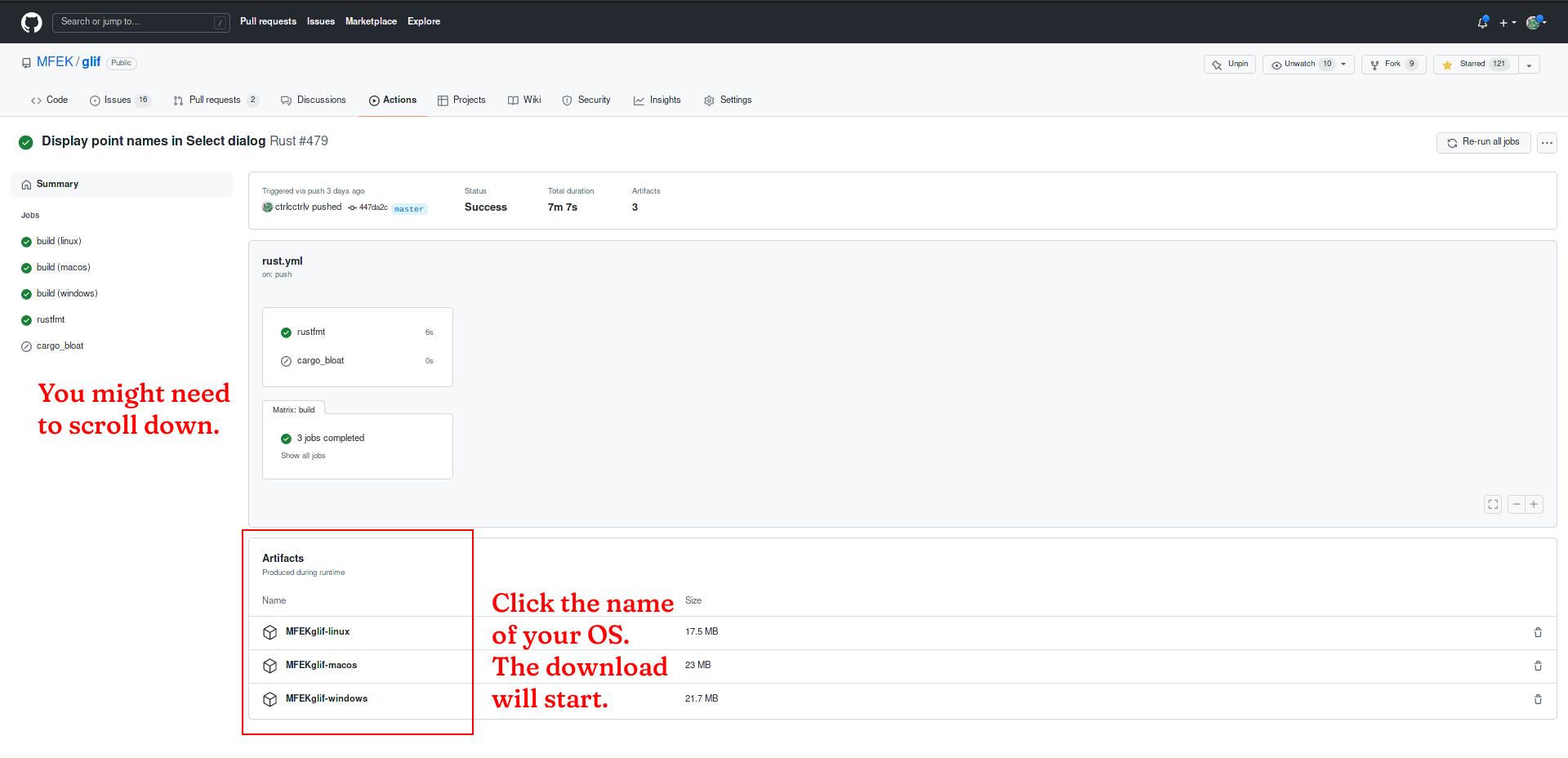This screenshot has height=758, width=1568.
Task: Switch to the repository Pull requests tab
Action: [x=216, y=100]
